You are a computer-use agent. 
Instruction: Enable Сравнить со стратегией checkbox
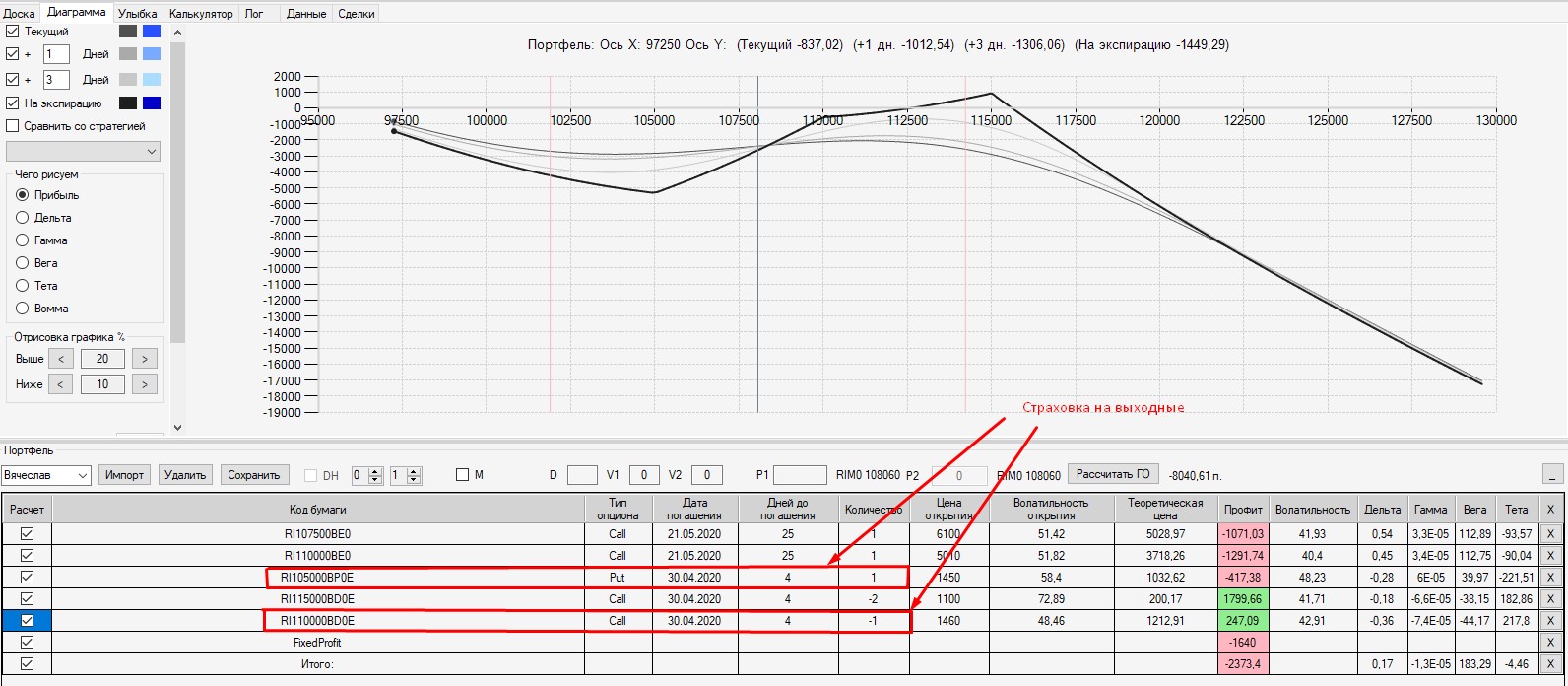[x=13, y=126]
